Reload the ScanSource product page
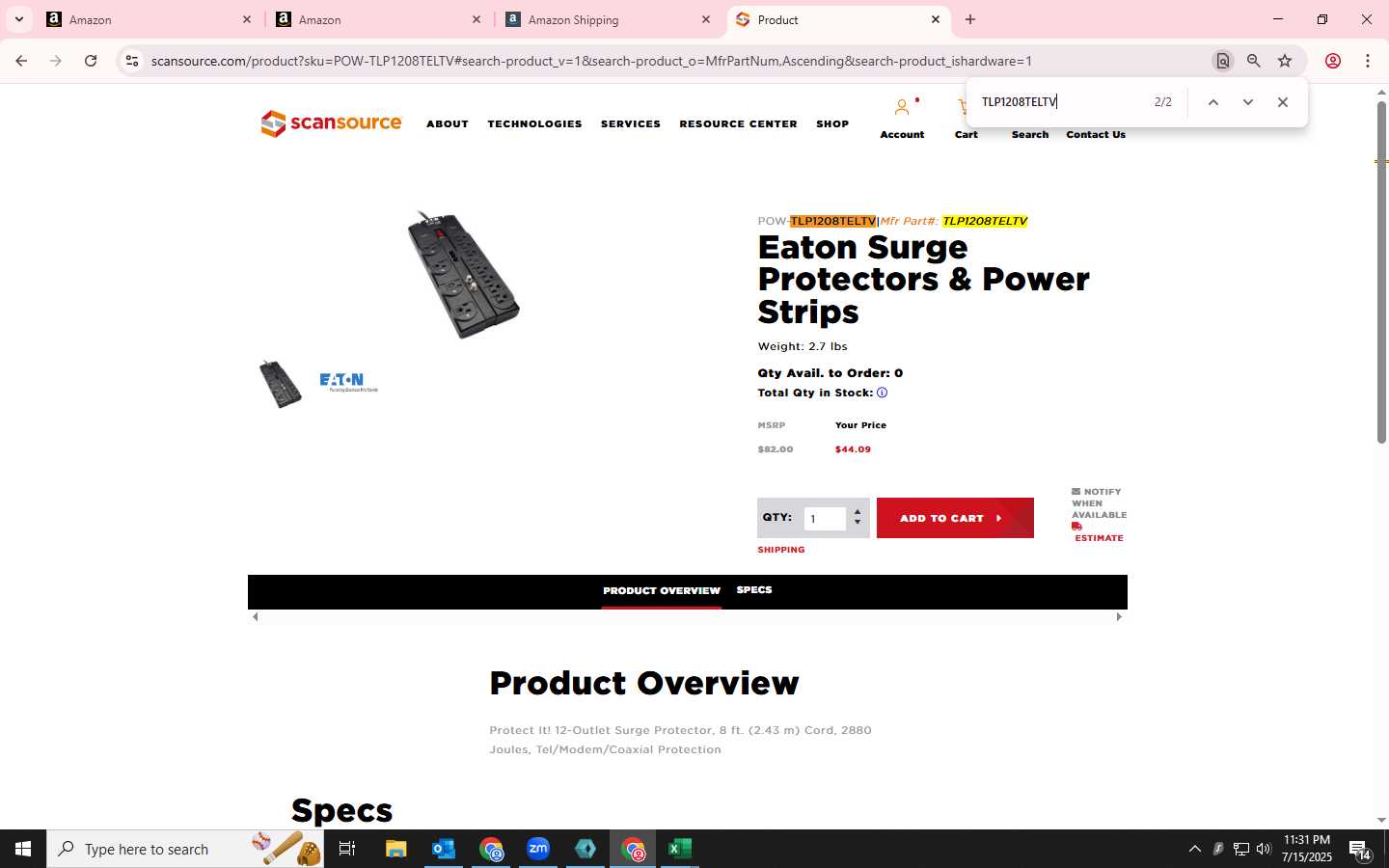 91,61
